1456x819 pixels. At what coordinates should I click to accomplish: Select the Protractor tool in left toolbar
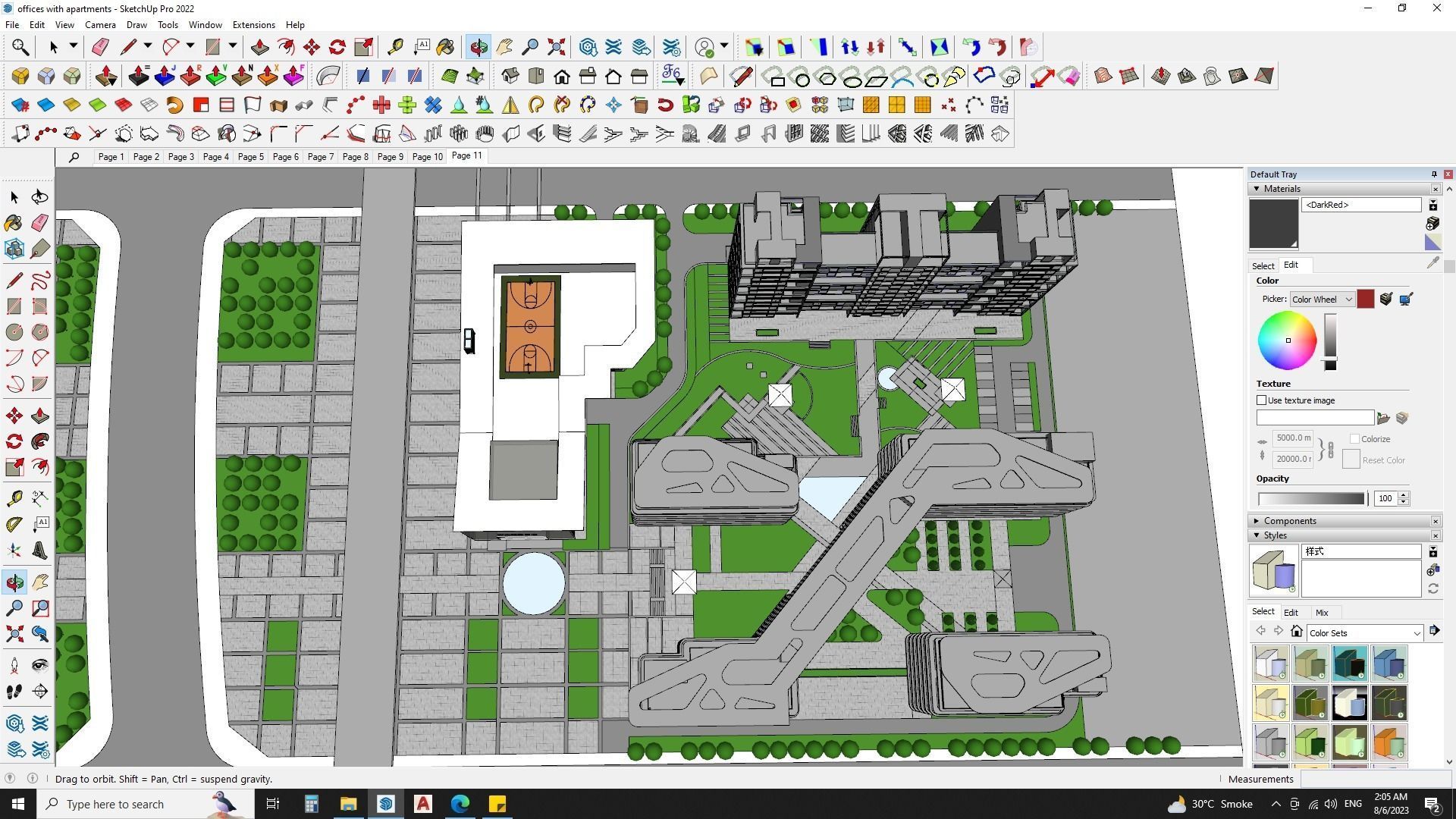14,524
